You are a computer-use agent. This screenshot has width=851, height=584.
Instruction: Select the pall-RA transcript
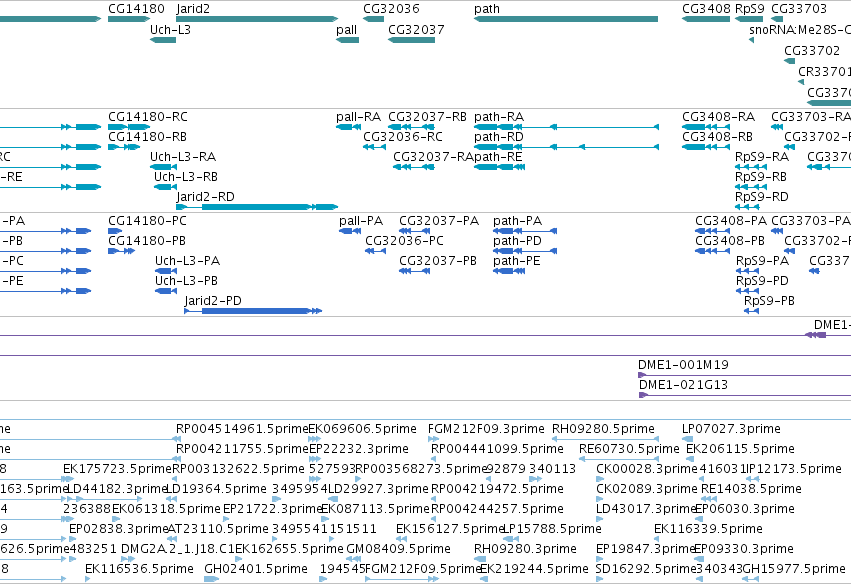[348, 127]
